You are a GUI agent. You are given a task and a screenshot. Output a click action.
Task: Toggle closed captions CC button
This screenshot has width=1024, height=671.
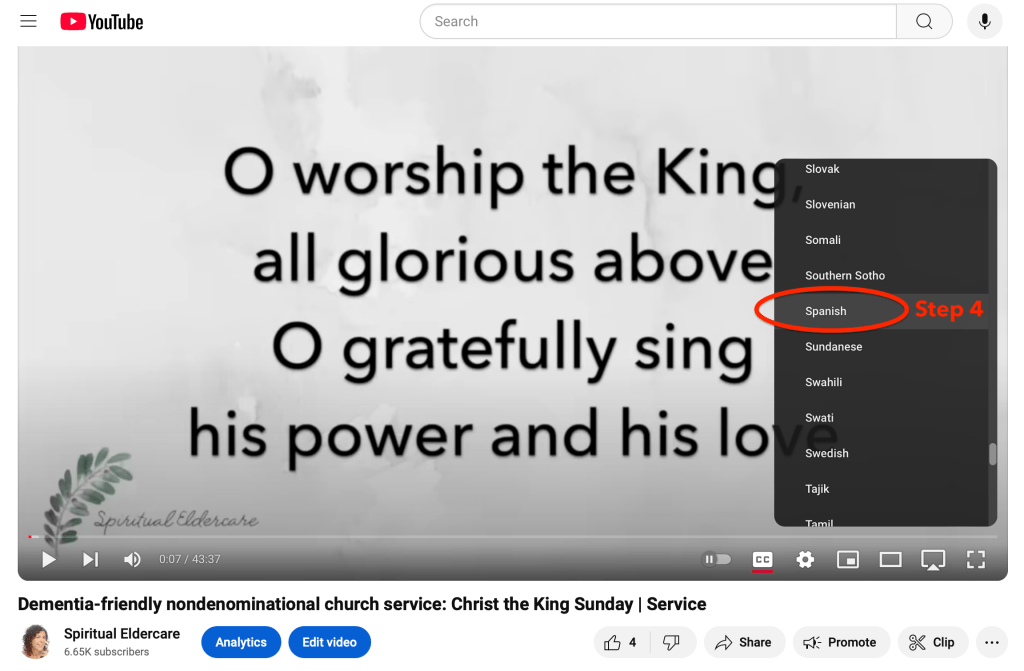tap(762, 560)
